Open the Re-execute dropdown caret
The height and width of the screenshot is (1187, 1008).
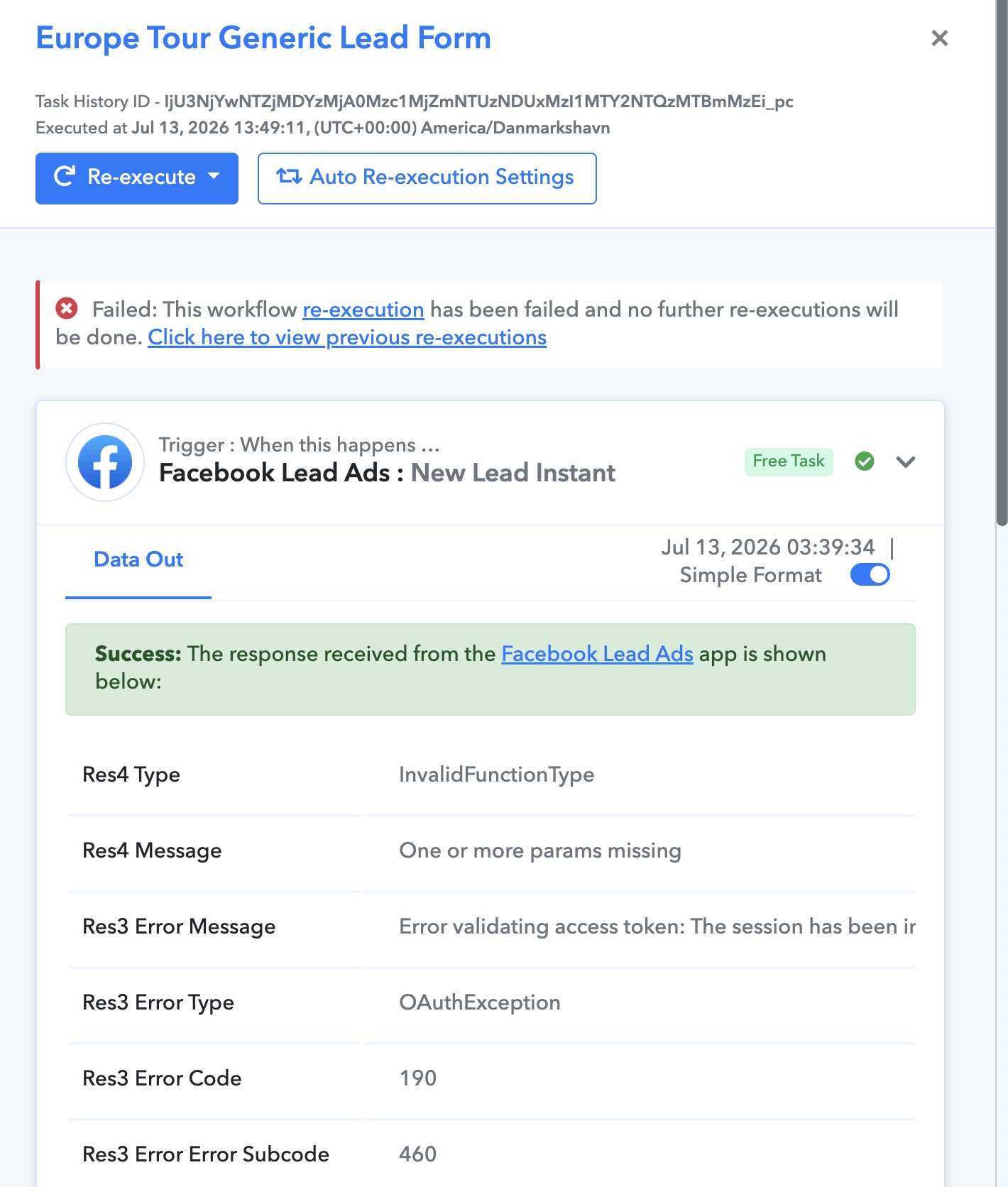click(x=214, y=175)
